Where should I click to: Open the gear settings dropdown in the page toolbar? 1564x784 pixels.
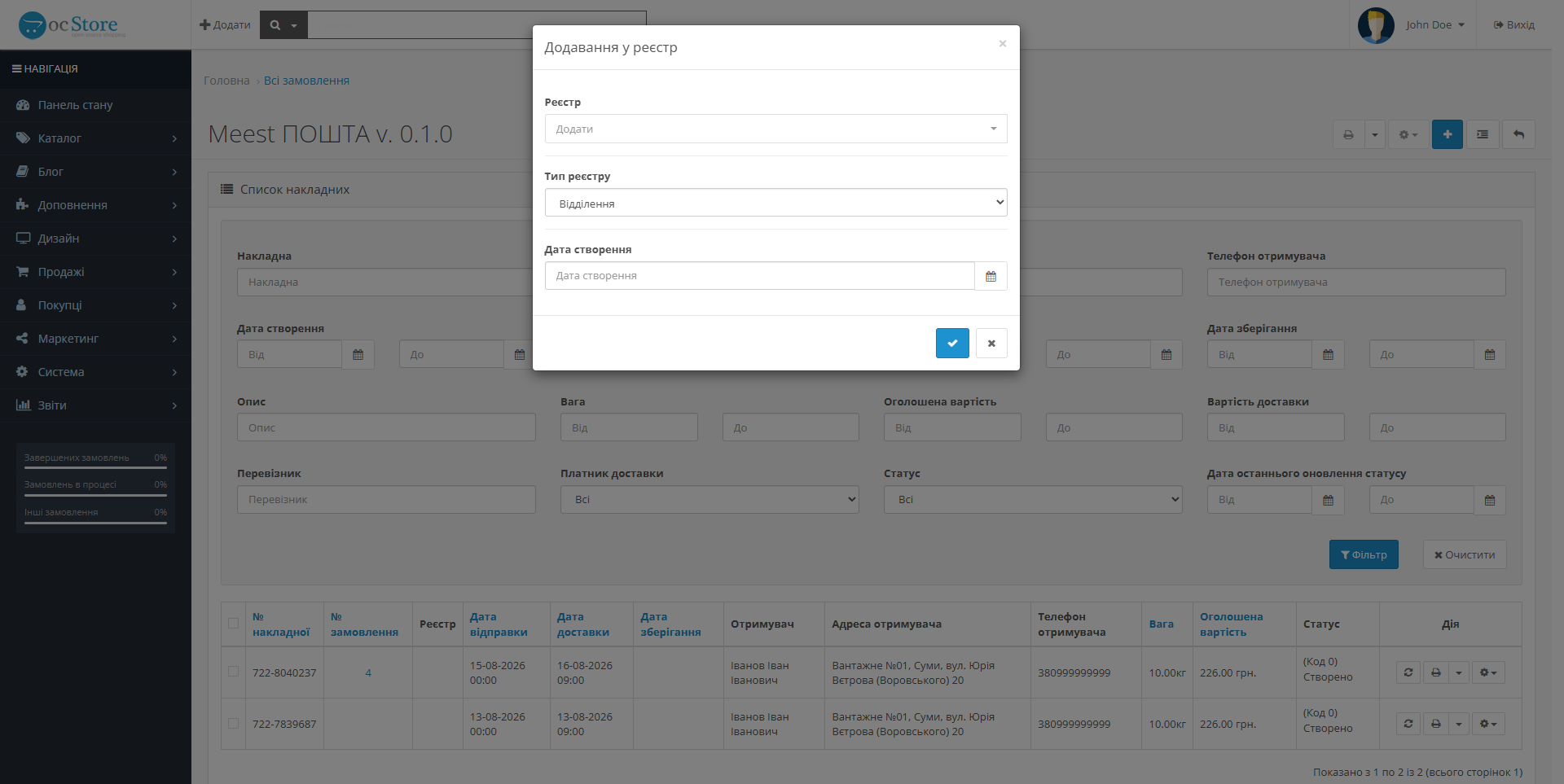pos(1408,134)
